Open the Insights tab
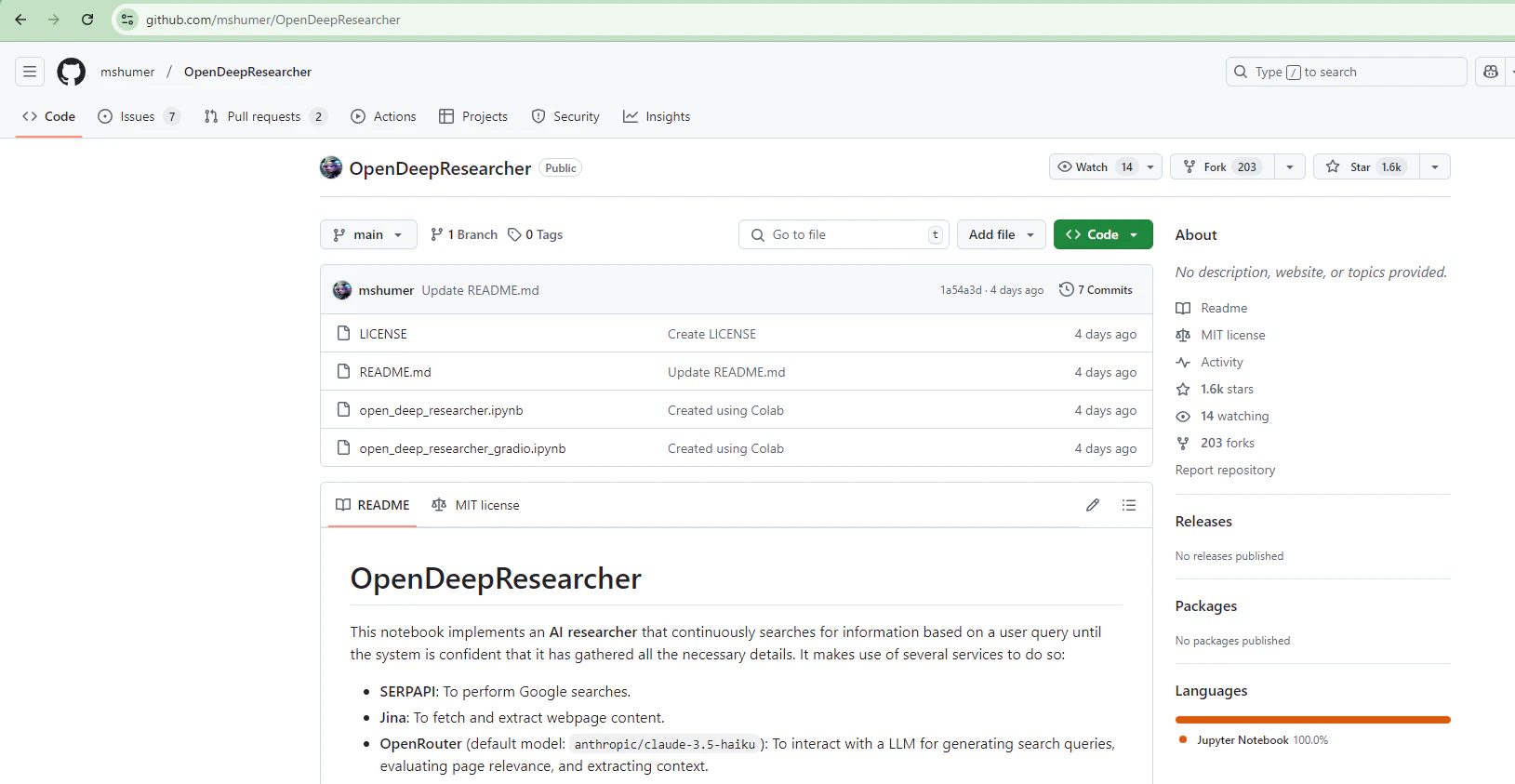1515x784 pixels. (x=657, y=116)
